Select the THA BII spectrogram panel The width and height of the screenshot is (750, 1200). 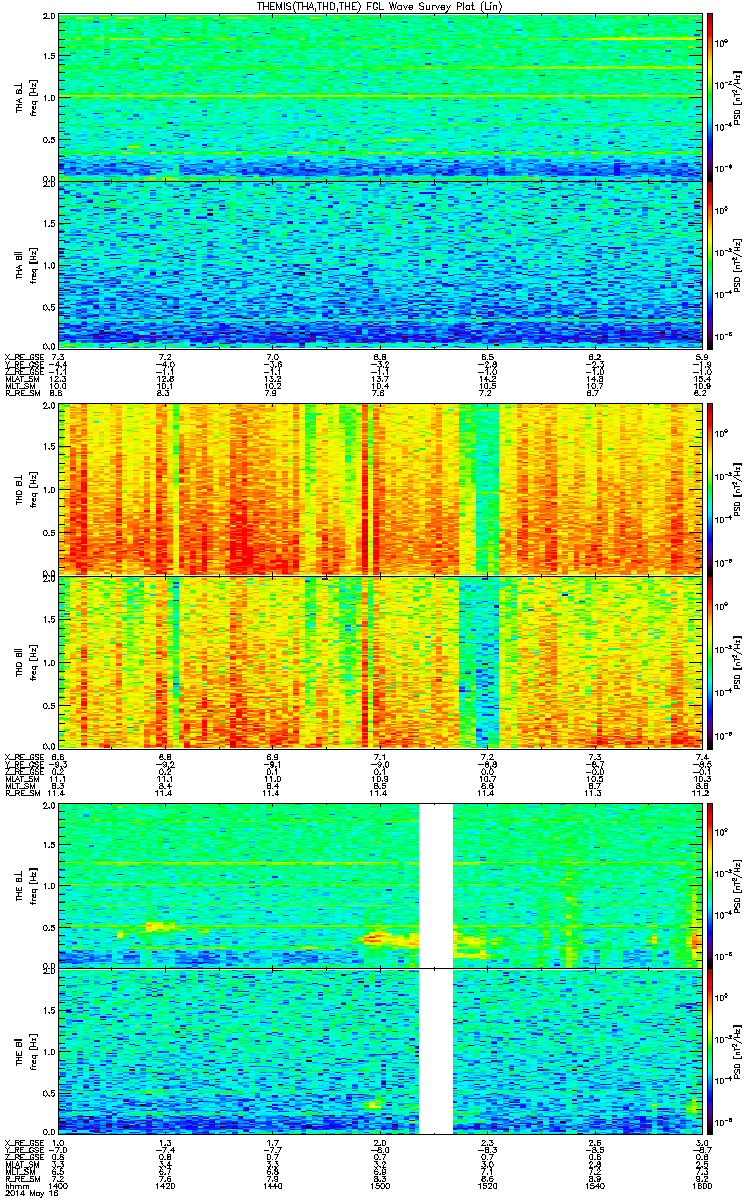[x=380, y=264]
